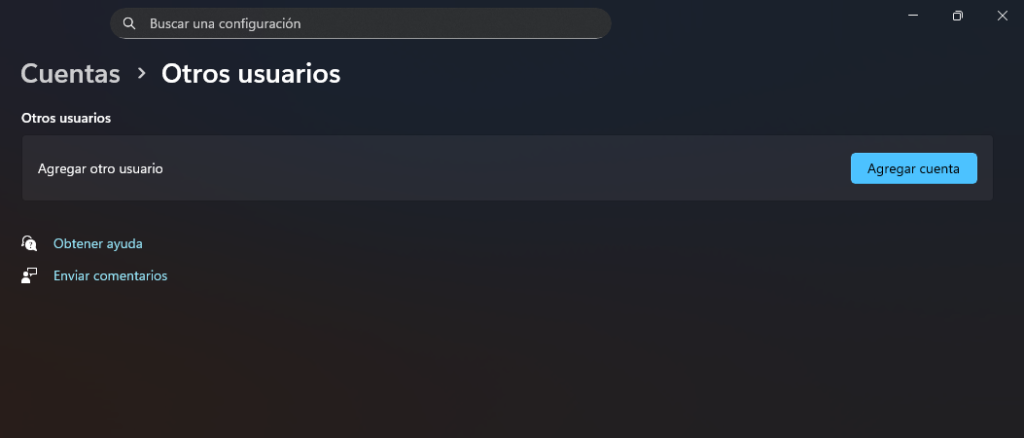1024x438 pixels.
Task: Click the Obtener ayuda help icon
Action: pyautogui.click(x=29, y=243)
